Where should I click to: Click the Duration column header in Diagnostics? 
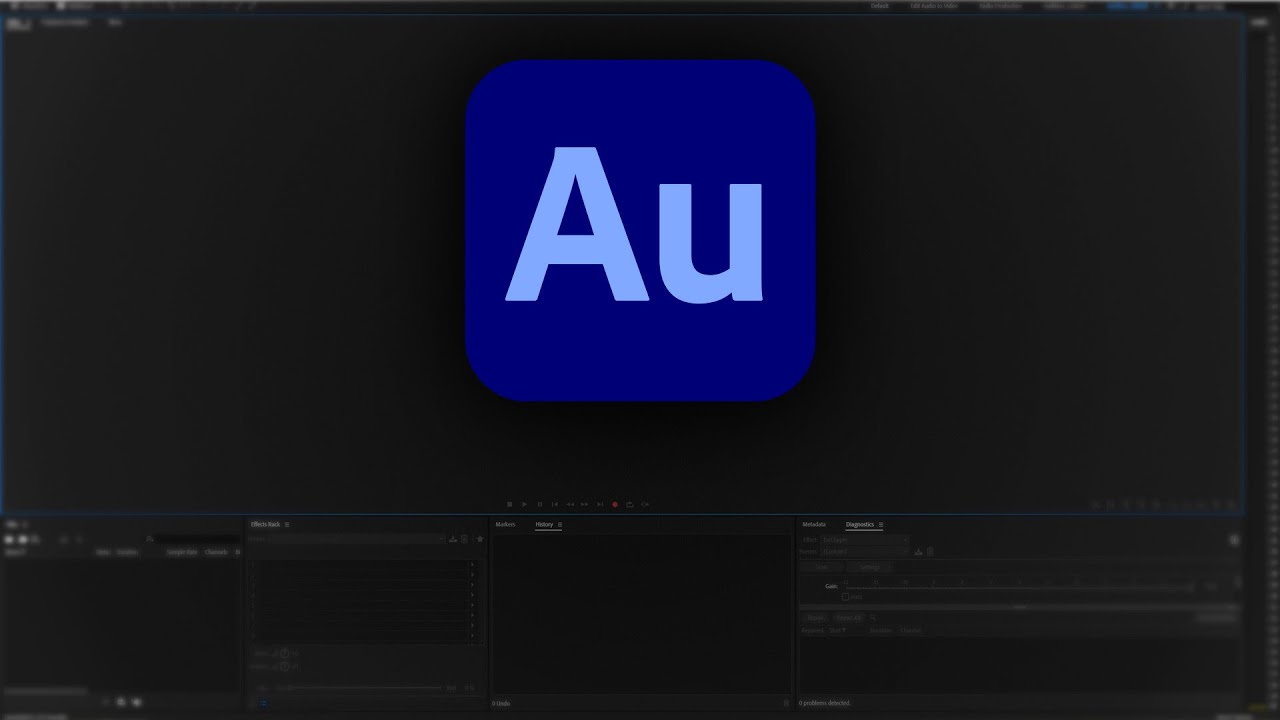point(881,630)
